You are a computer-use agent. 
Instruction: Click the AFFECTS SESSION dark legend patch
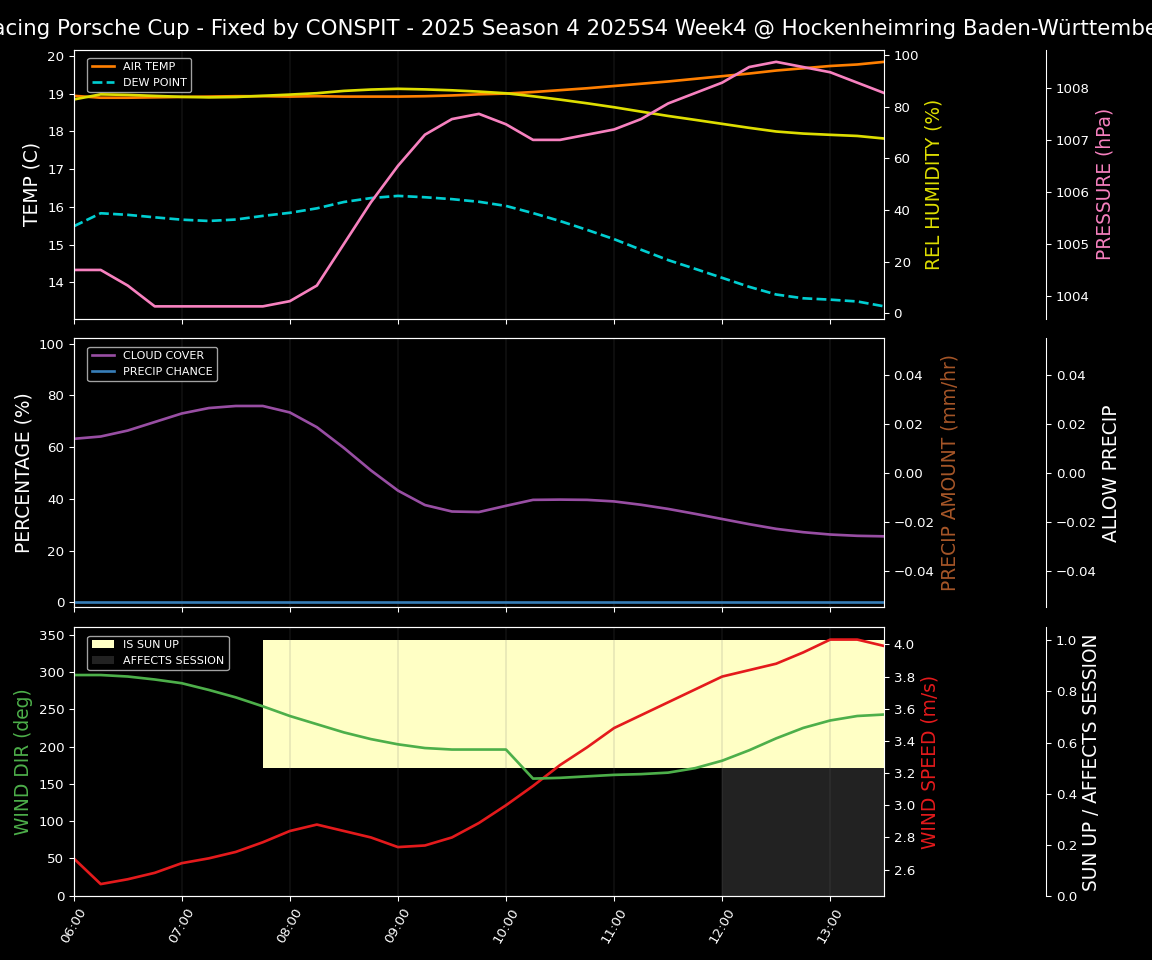coord(104,661)
